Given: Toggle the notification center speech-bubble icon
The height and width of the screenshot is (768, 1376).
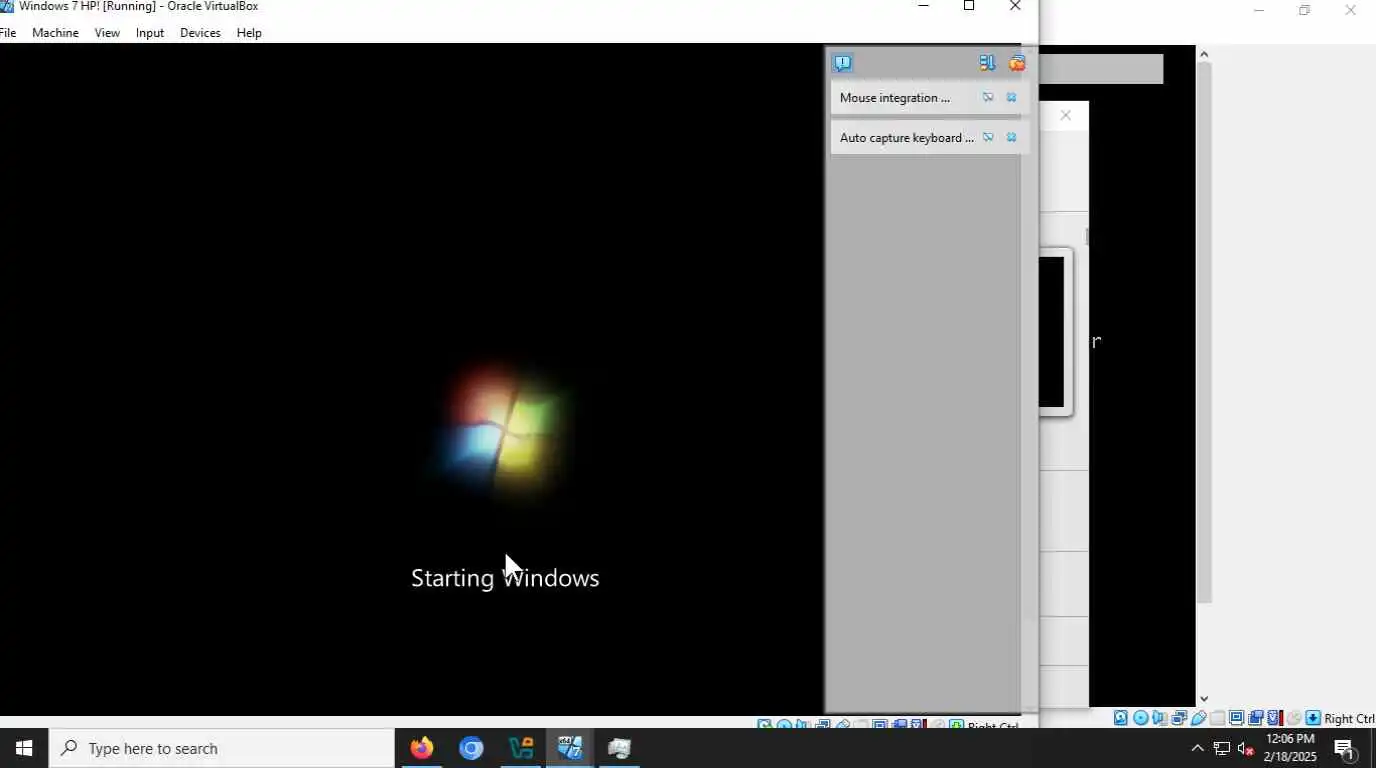Looking at the screenshot, I should (843, 63).
